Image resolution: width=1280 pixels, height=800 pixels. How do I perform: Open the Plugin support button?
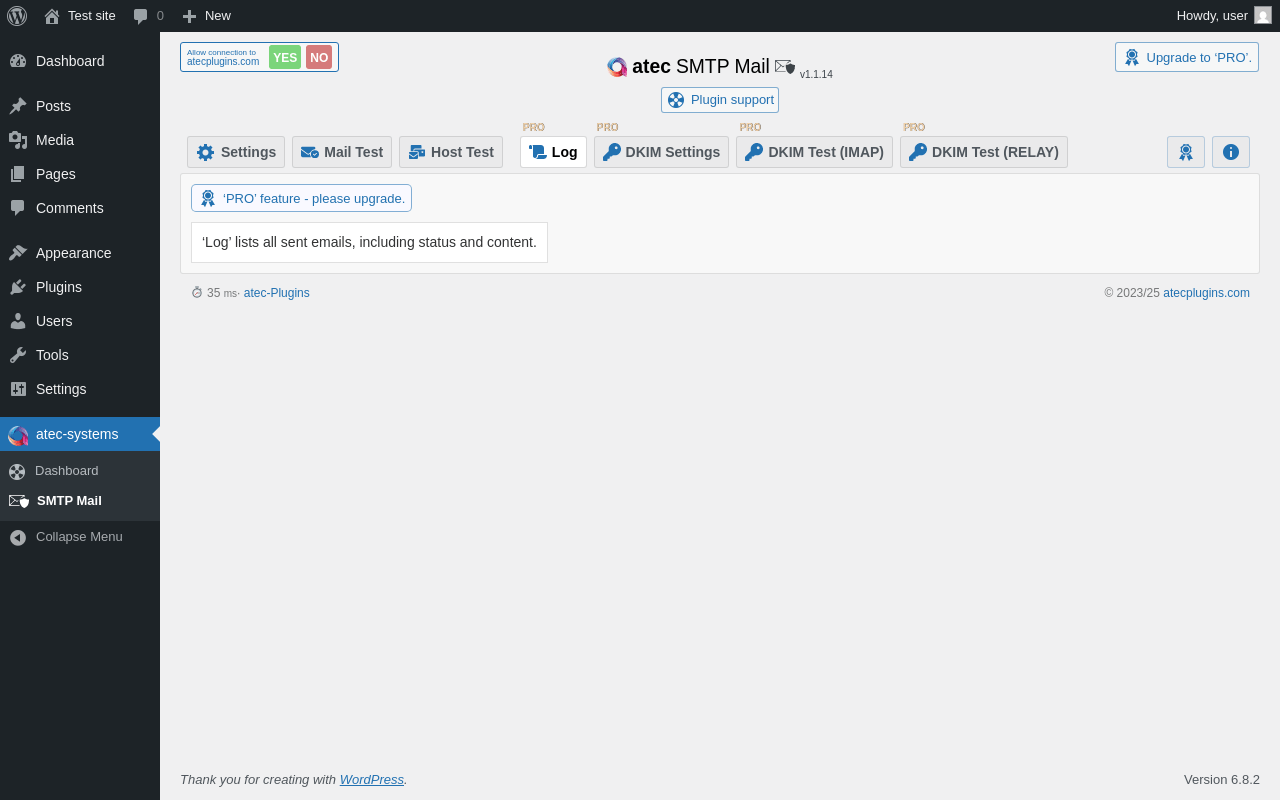click(720, 100)
